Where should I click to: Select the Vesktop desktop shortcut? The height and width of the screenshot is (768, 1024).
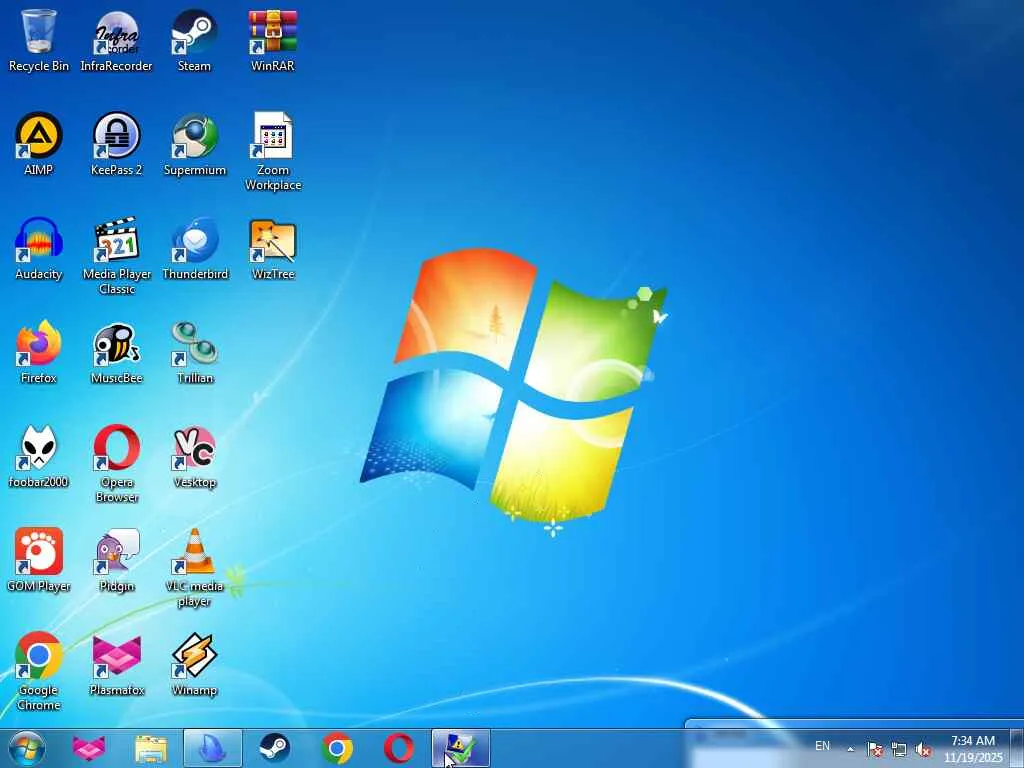pos(195,456)
